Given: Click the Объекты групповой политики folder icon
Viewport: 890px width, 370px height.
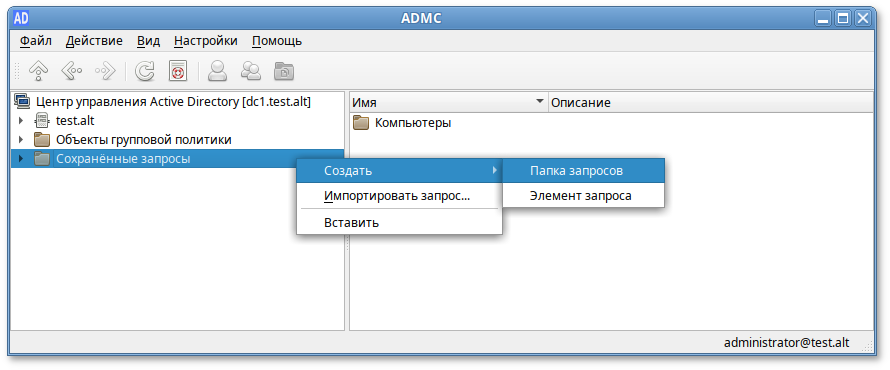Looking at the screenshot, I should point(41,140).
